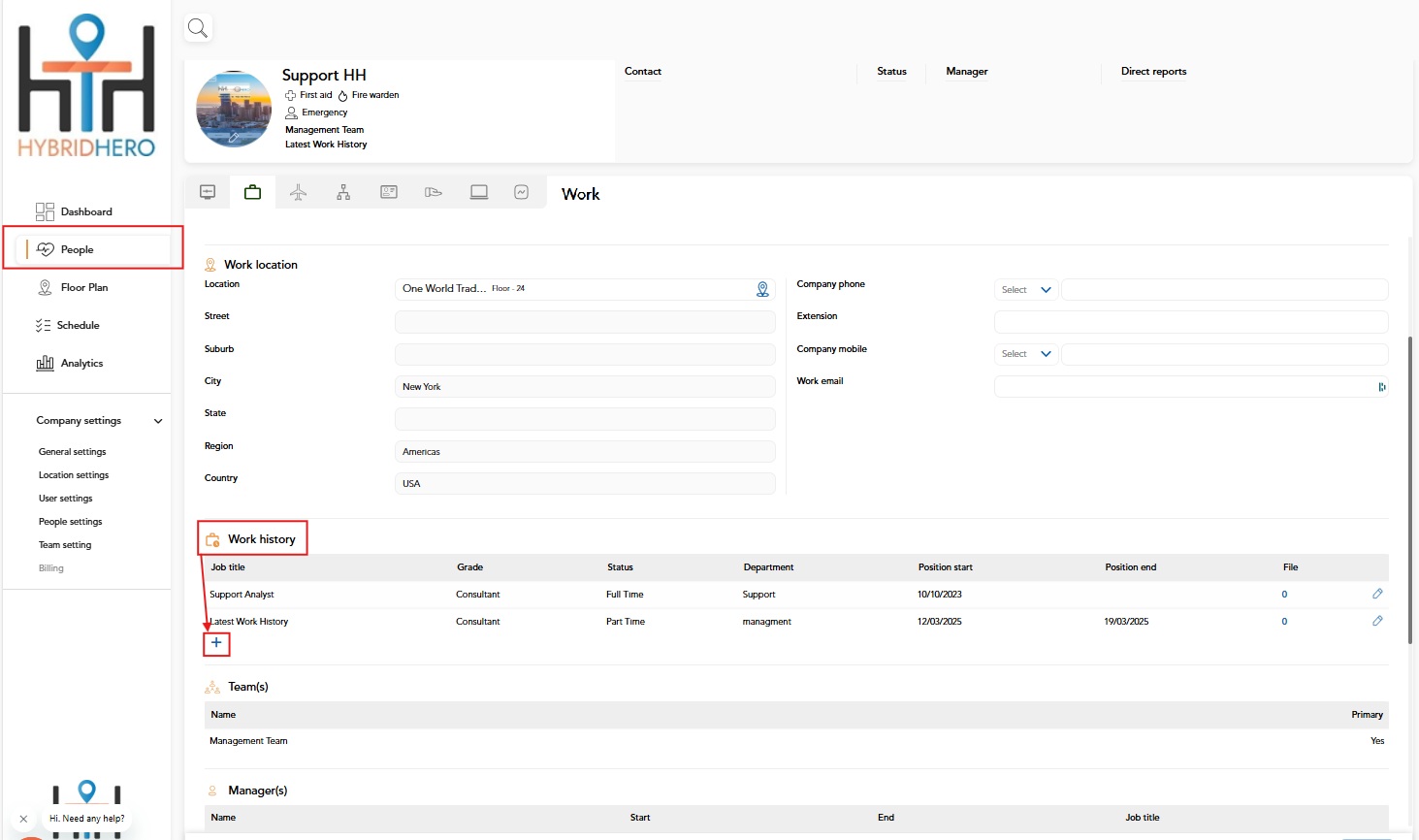Image resolution: width=1419 pixels, height=840 pixels.
Task: Click the City field containing New York
Action: tap(585, 387)
